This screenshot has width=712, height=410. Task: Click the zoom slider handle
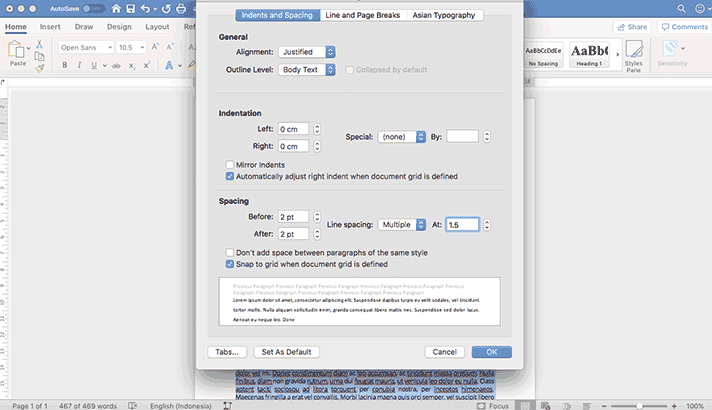point(639,406)
